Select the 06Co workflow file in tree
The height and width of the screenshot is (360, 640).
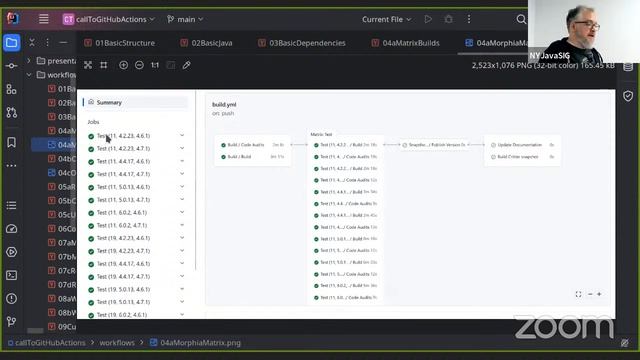tap(61, 229)
